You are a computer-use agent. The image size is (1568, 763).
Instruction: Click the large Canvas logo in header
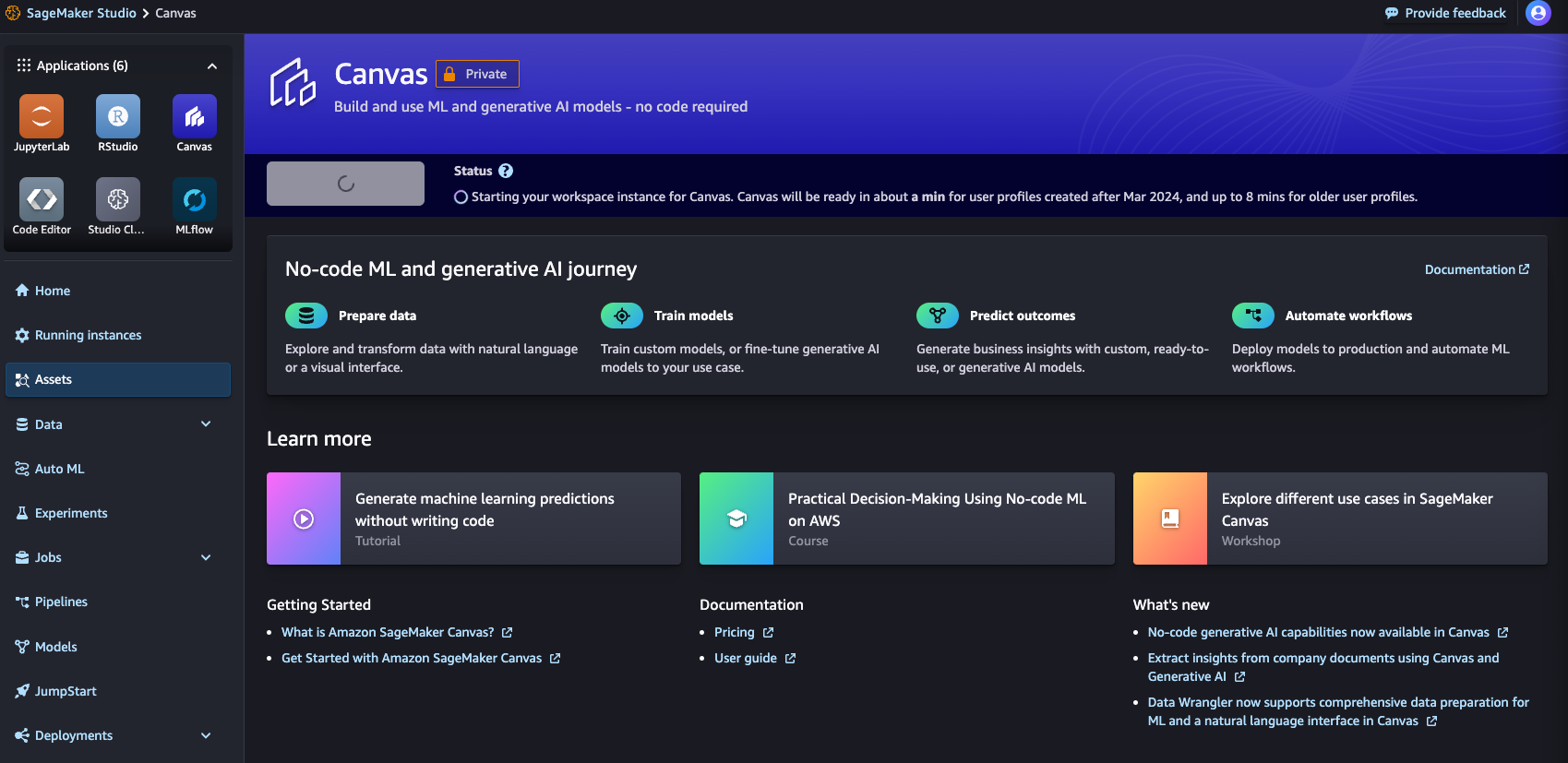pyautogui.click(x=293, y=83)
